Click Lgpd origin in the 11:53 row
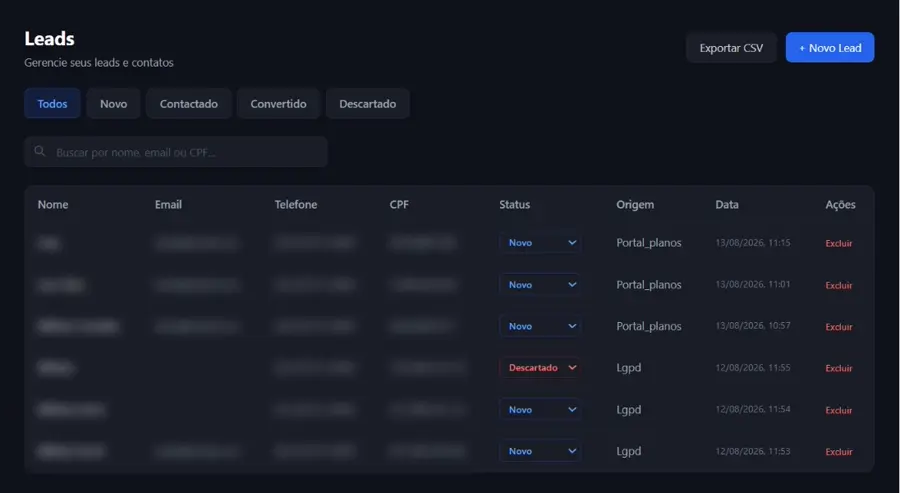Screen dimensions: 900x493 pyautogui.click(x=629, y=451)
